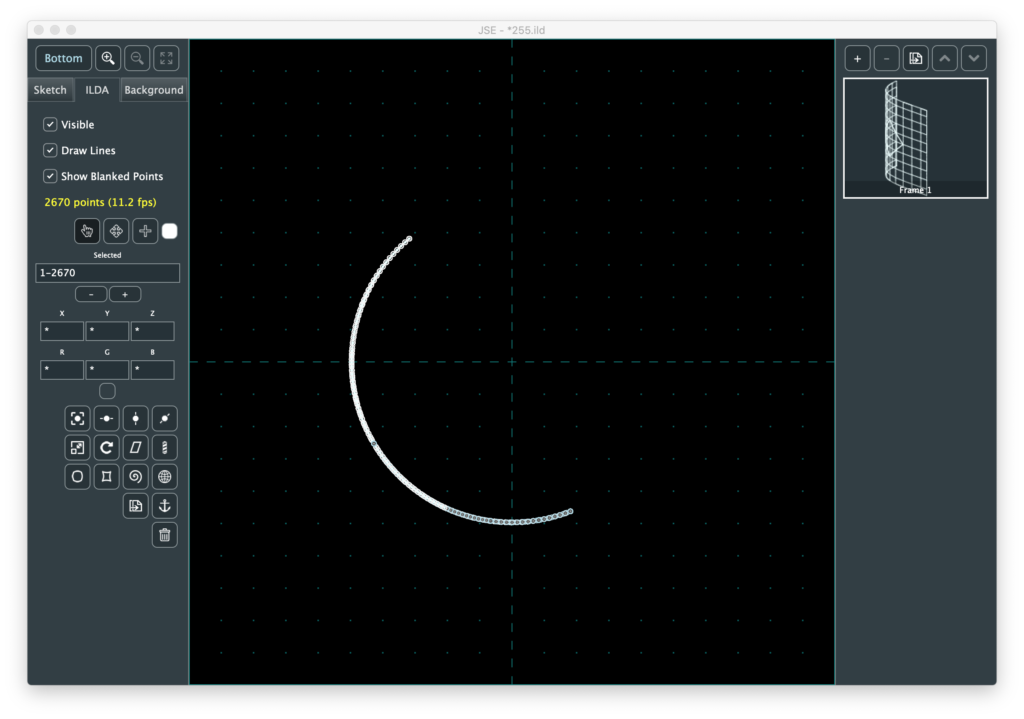Click the anchor icon
Screen dimensions: 1024x719
[165, 506]
